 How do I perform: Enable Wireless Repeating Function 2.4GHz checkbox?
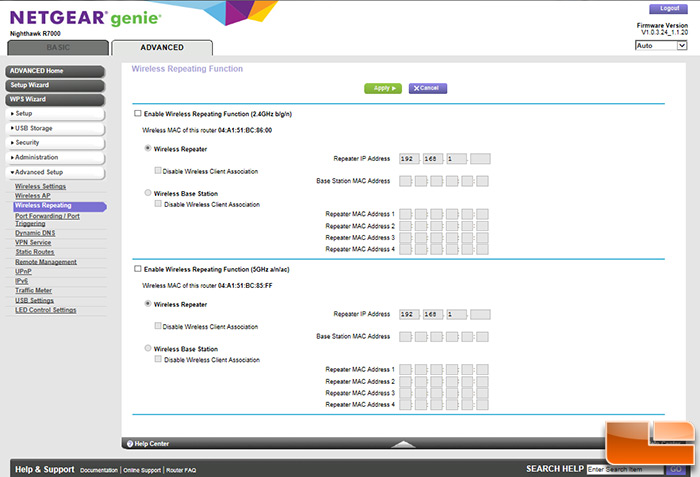click(138, 113)
